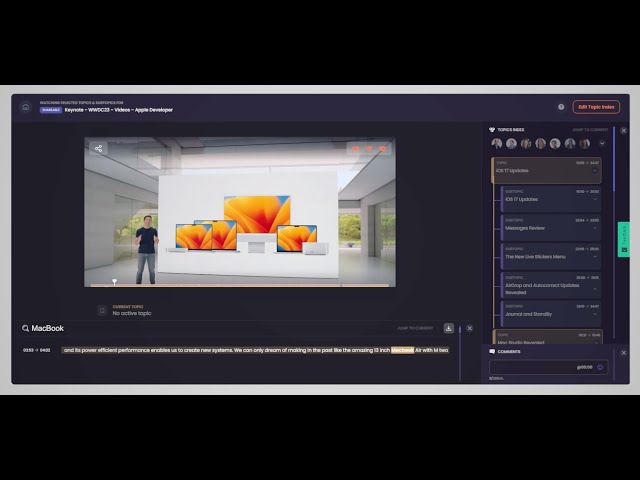Screen dimensions: 640x480
Task: Collapse the iOS 17 Updates topic
Action: tap(595, 171)
